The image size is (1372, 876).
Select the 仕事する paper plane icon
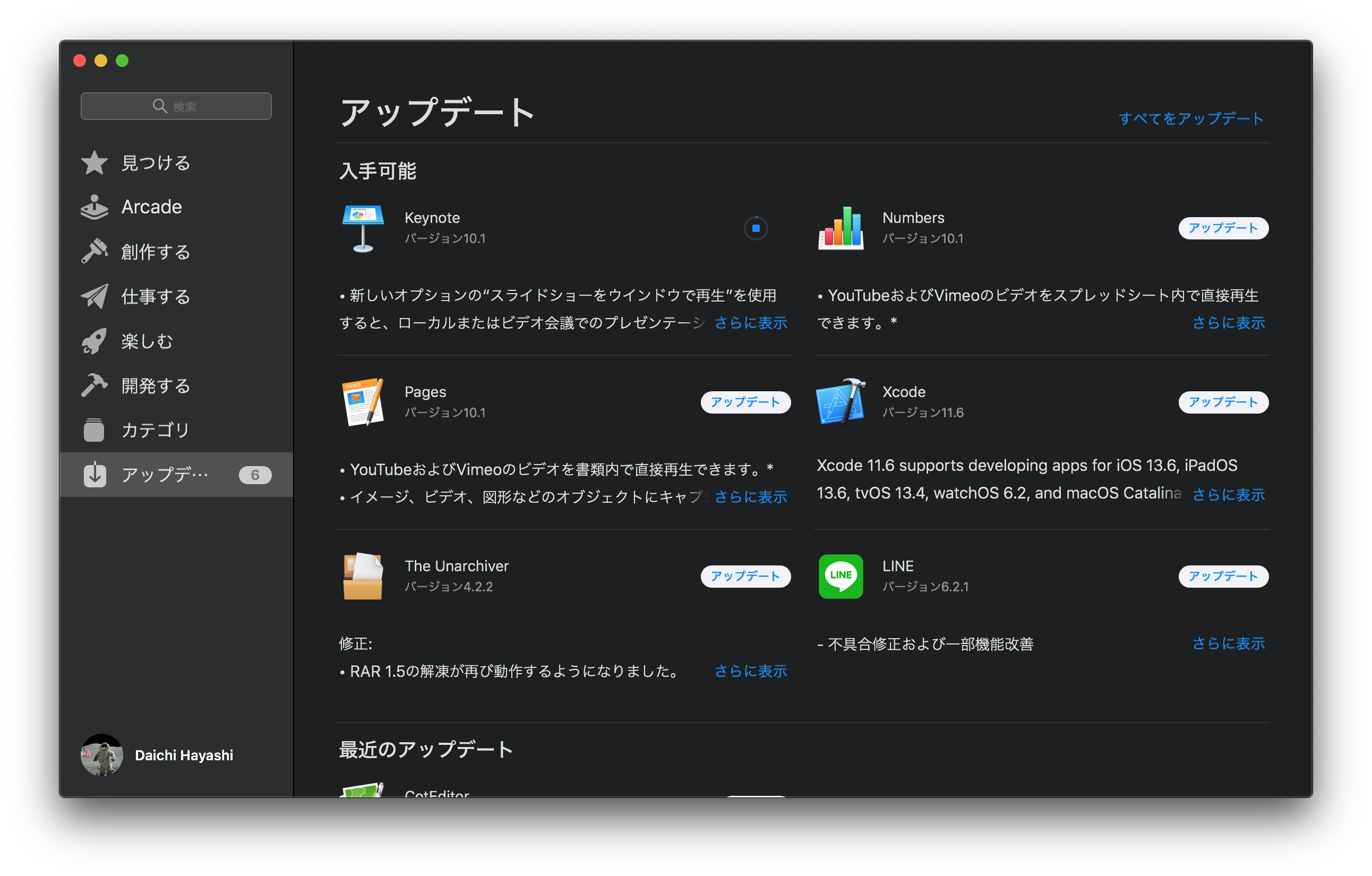click(x=95, y=296)
